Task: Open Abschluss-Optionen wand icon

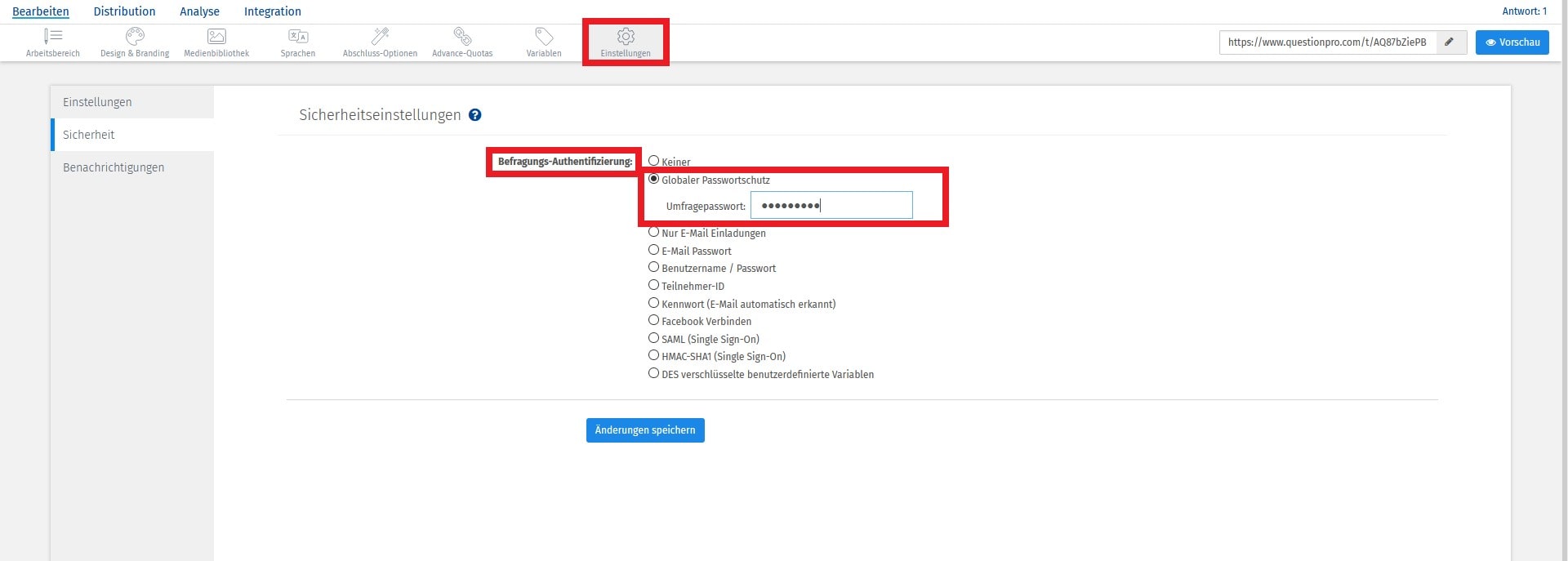Action: click(380, 36)
